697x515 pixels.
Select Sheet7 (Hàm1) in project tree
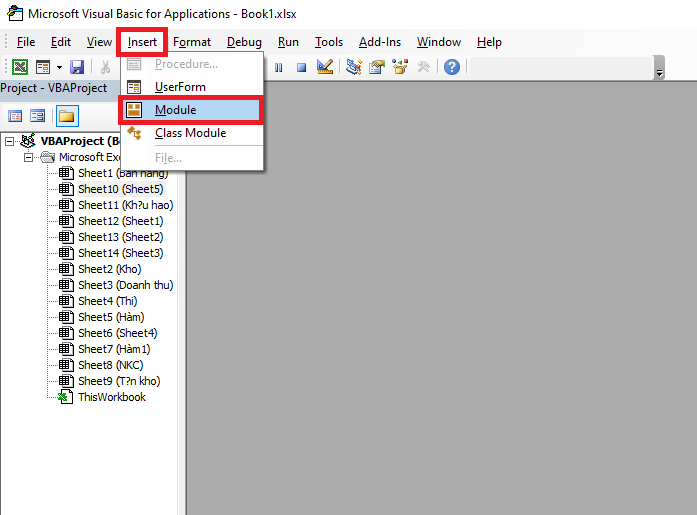tap(114, 349)
